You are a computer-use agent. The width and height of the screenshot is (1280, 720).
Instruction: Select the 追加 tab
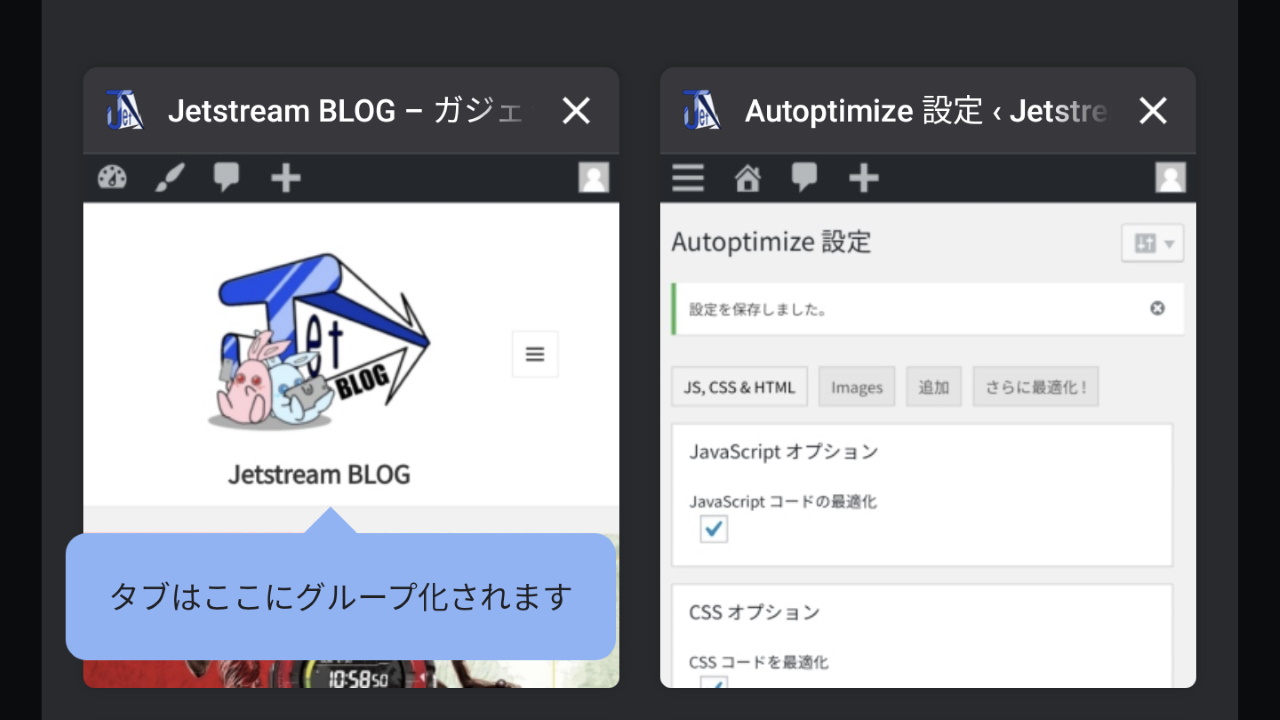coord(933,387)
